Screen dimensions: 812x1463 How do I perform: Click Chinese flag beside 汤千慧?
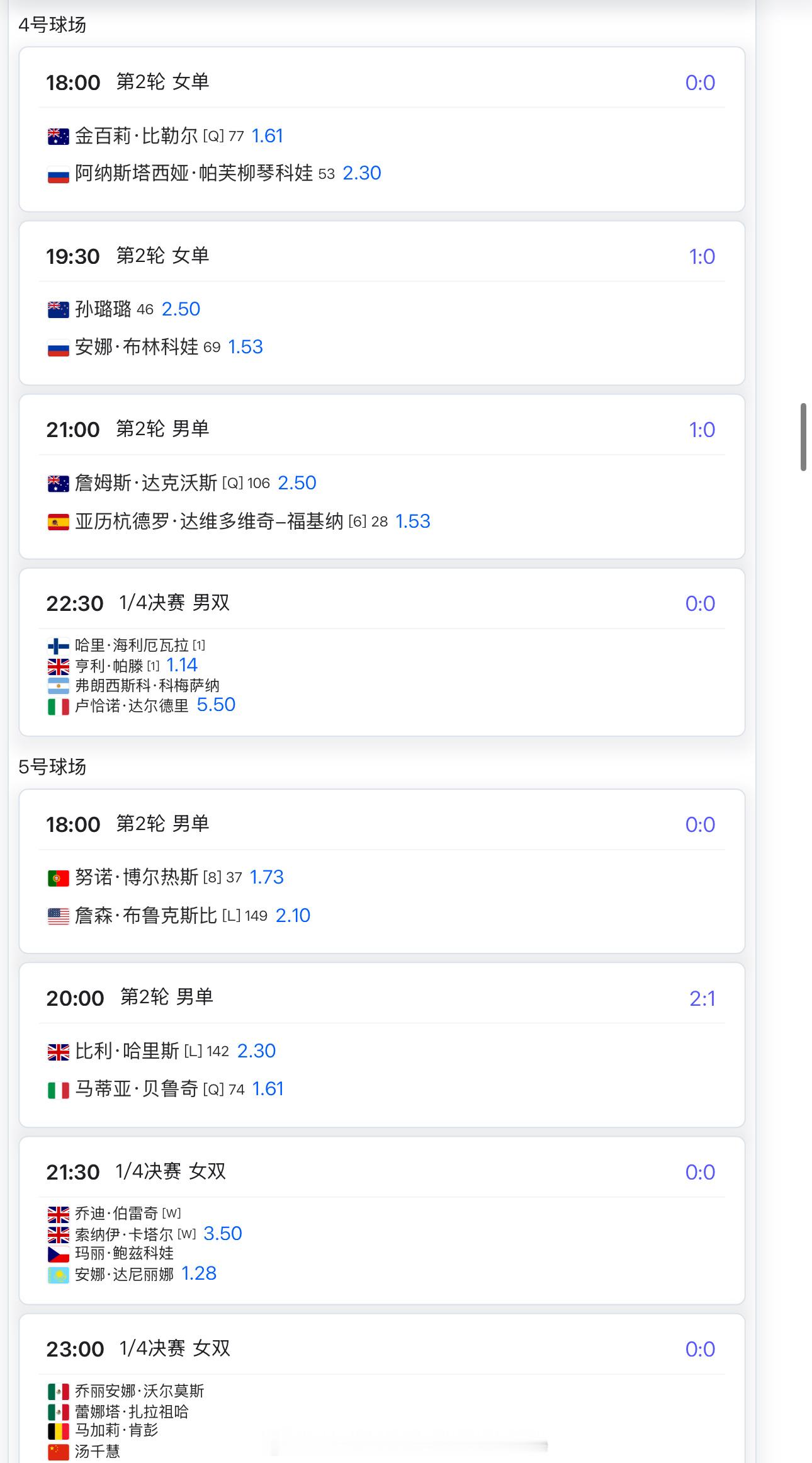point(59,1452)
